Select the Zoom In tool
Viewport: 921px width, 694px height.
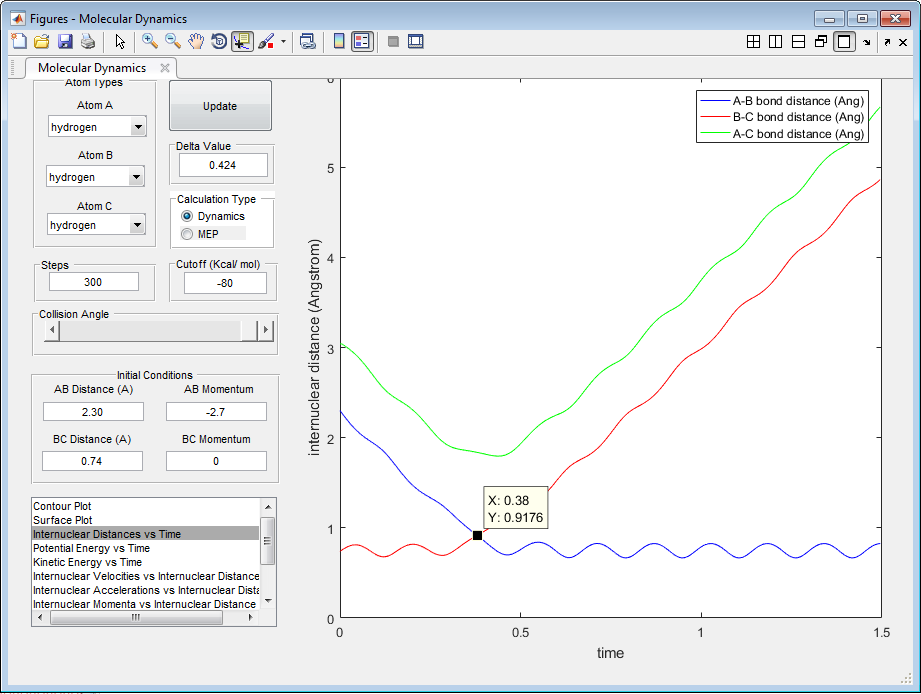150,41
